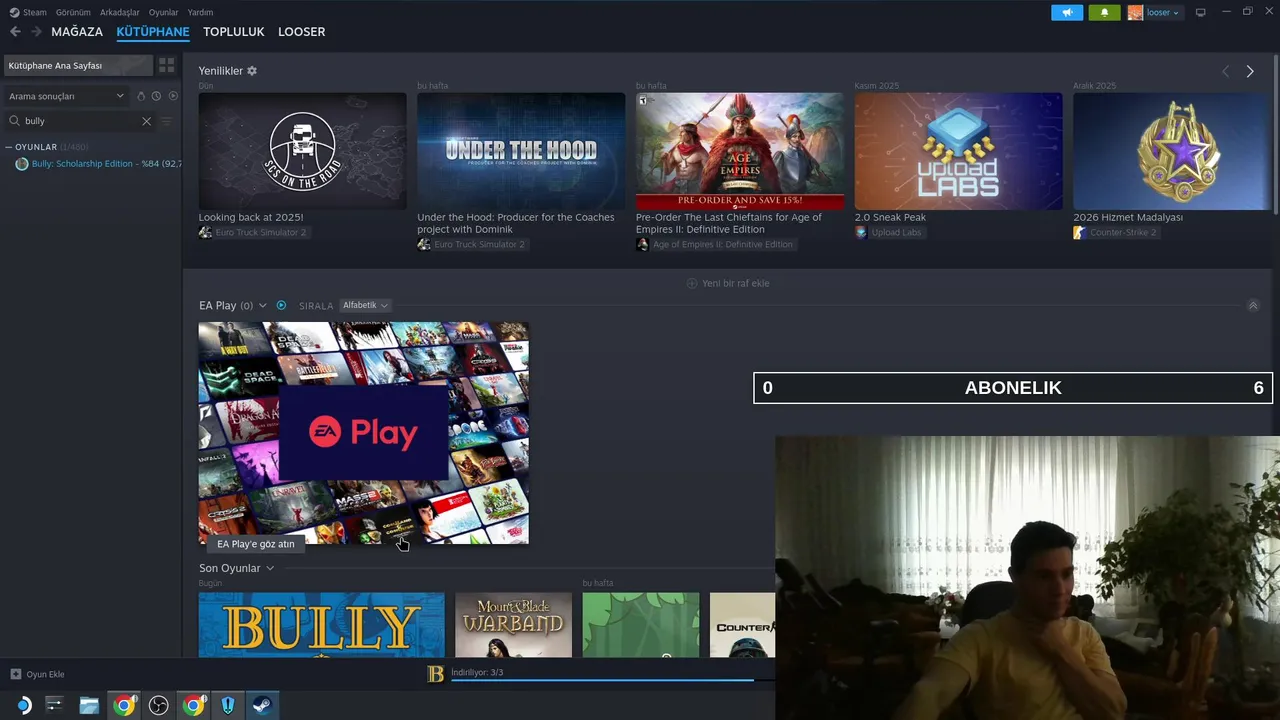Click the Linux penguin filter icon
1280x720 pixels.
pyautogui.click(x=141, y=96)
